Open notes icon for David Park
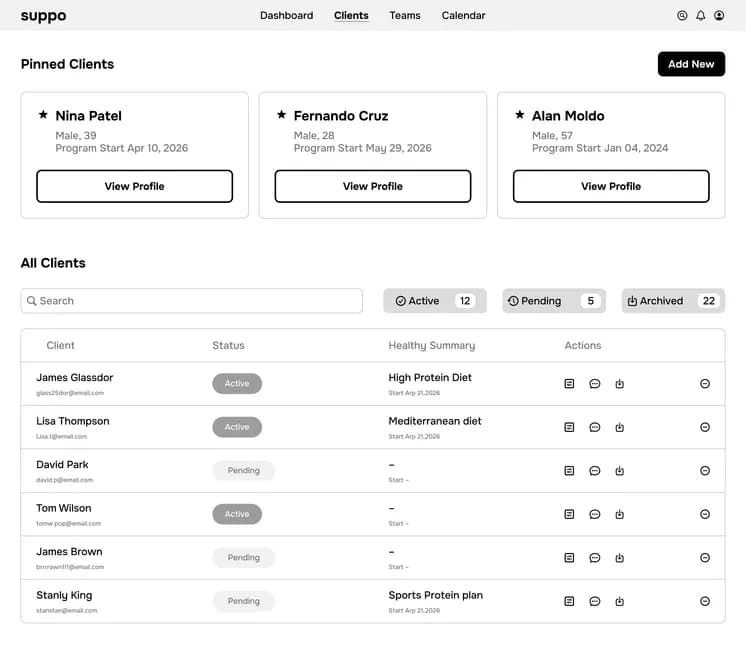Viewport: 746px width, 659px height. pyautogui.click(x=569, y=471)
